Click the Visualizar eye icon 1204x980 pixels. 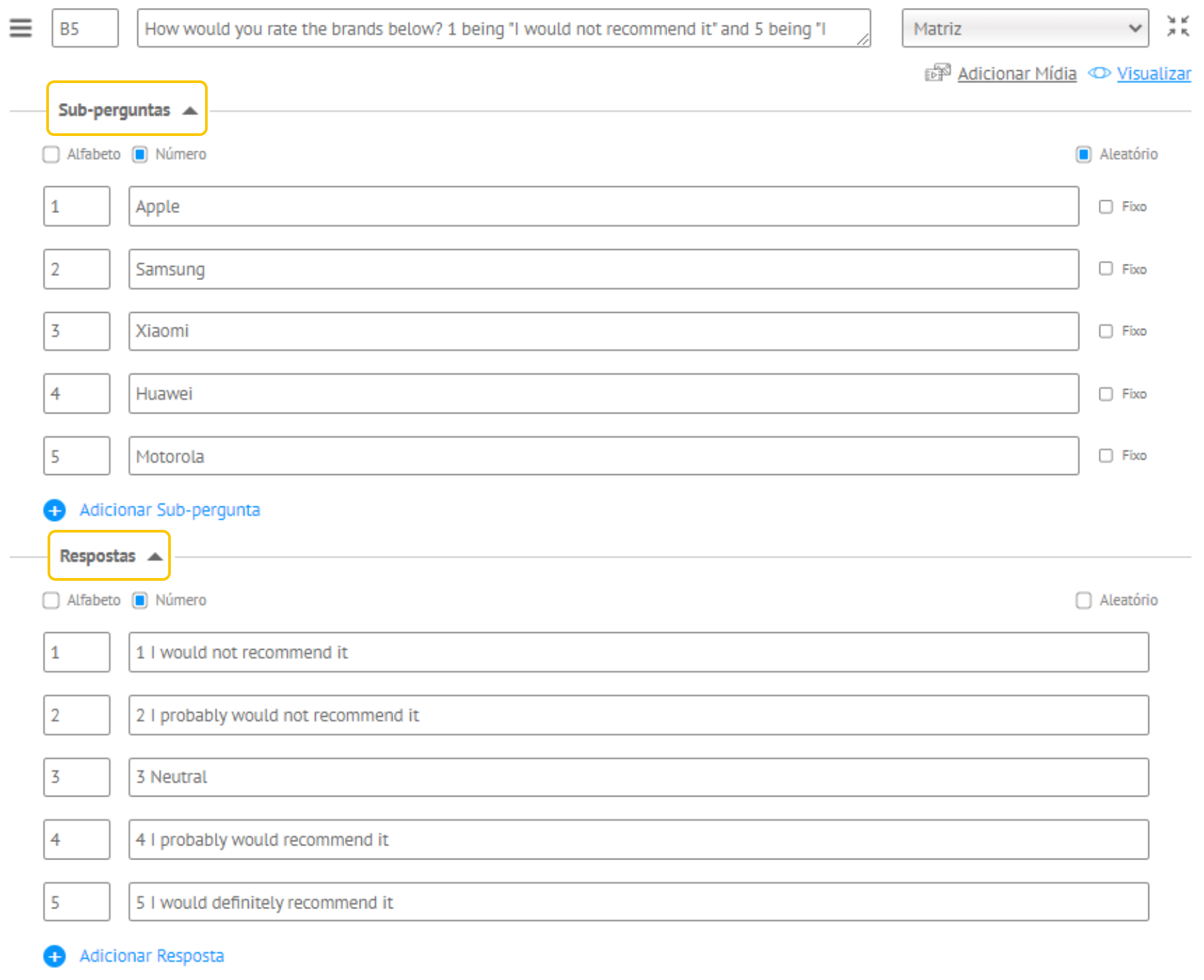point(1099,72)
